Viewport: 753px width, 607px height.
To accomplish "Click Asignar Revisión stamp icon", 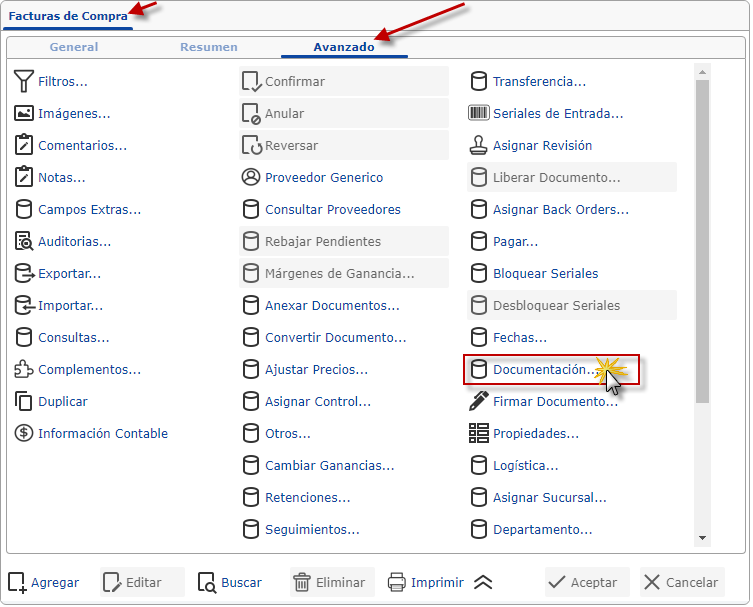I will pos(478,145).
